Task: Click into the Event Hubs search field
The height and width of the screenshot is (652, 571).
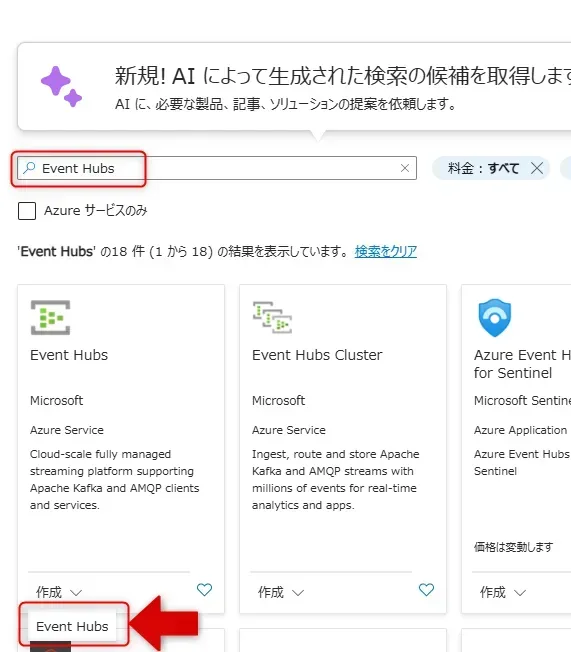Action: 217,168
